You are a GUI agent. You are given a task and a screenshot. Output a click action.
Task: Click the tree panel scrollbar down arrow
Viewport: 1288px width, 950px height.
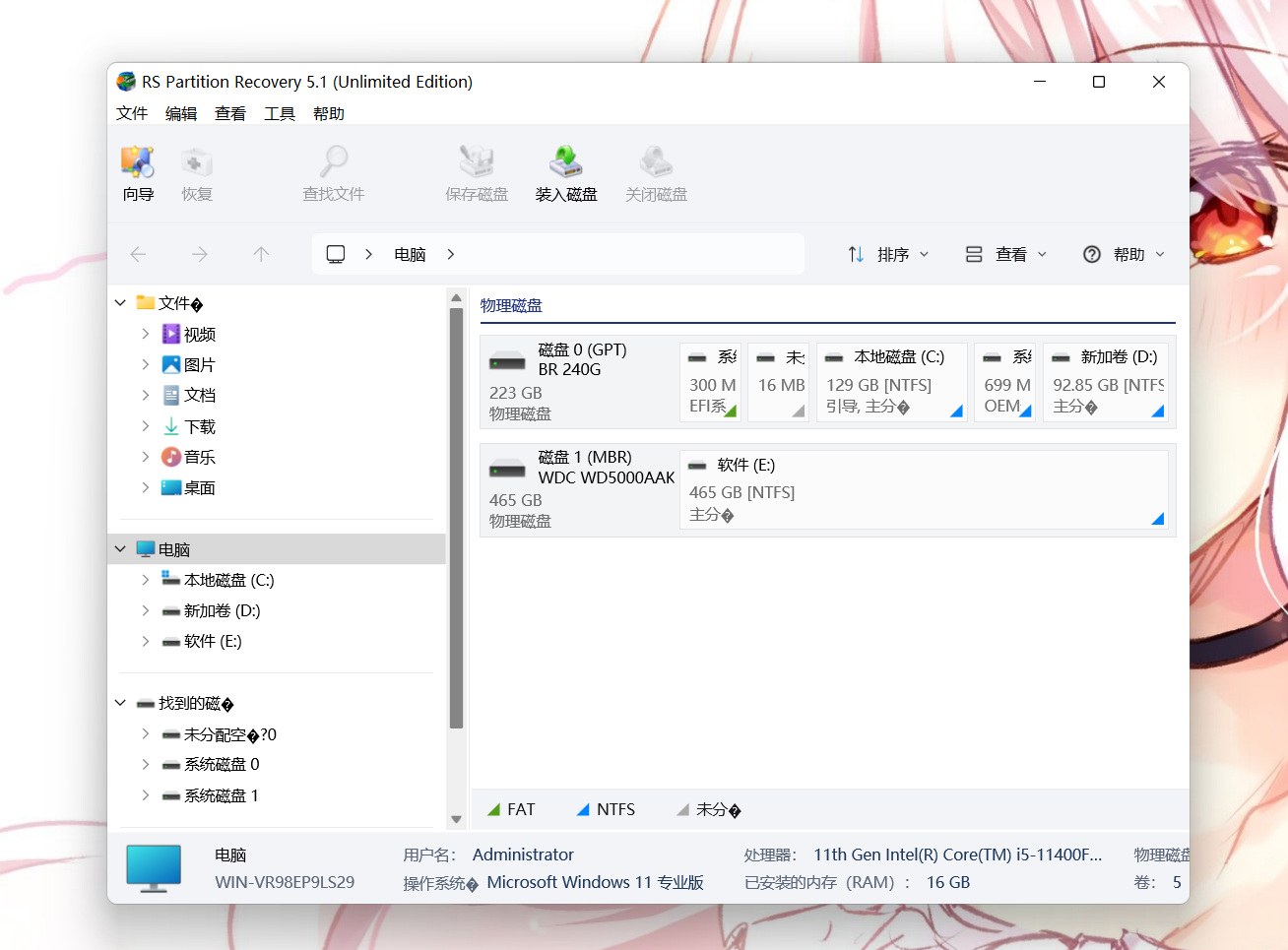click(456, 819)
